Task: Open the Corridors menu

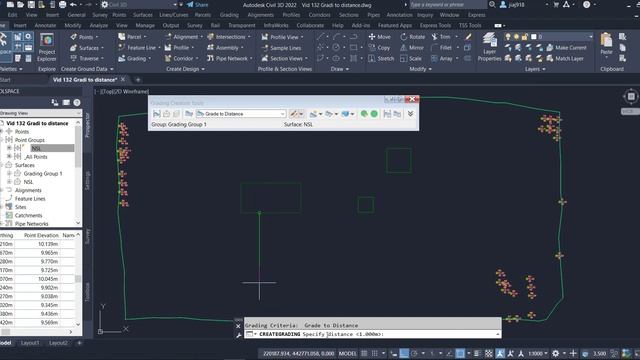Action: click(319, 15)
